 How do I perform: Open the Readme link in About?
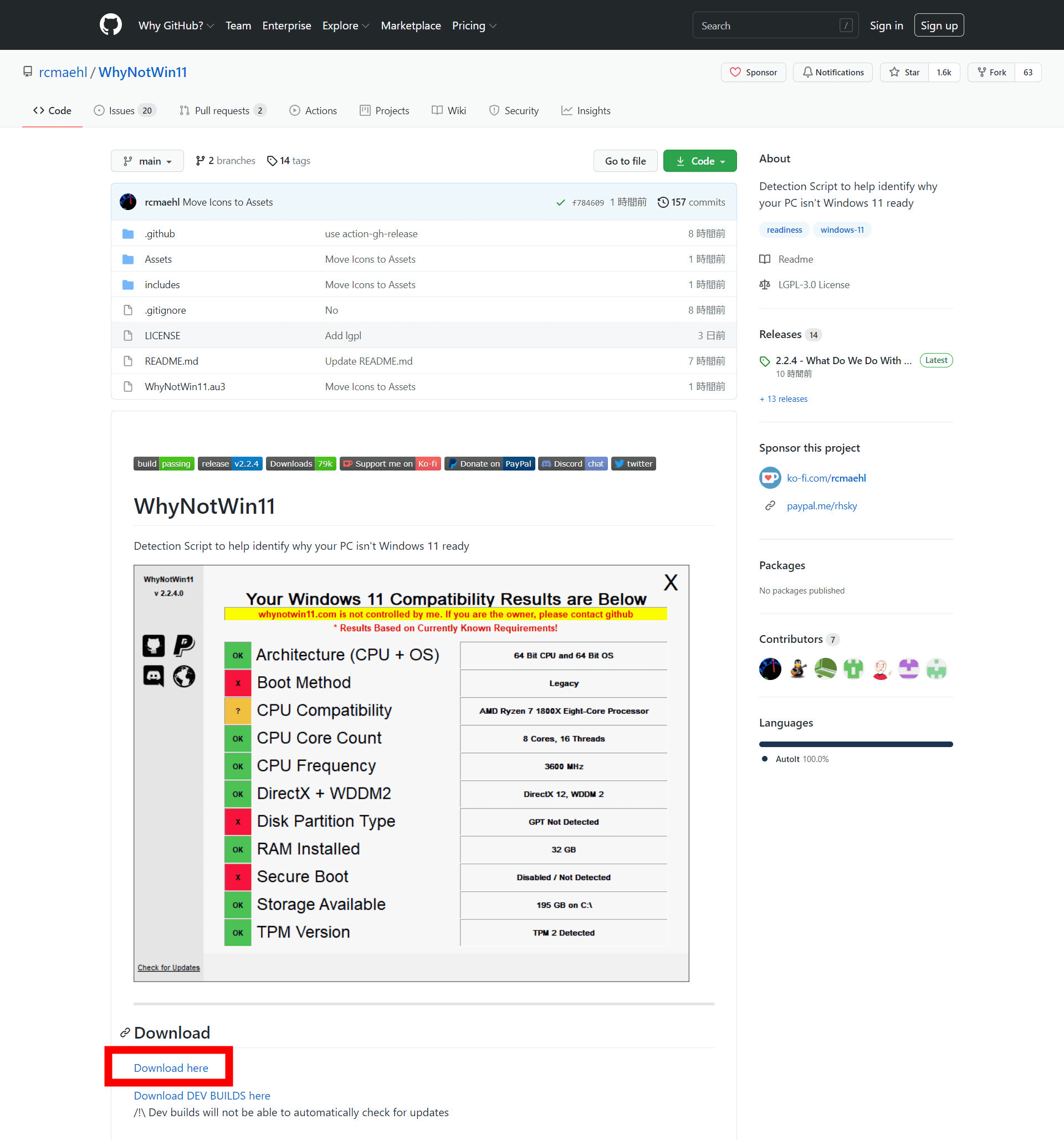[786, 259]
